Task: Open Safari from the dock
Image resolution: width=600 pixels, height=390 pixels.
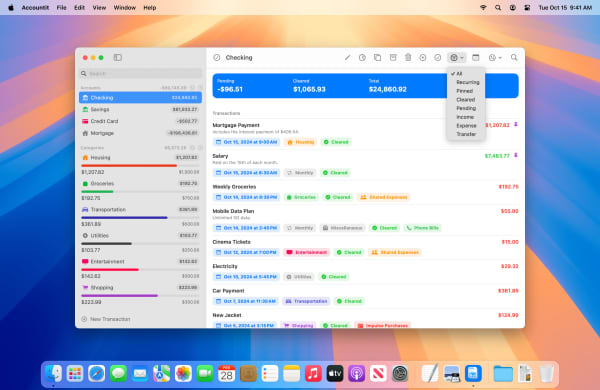Action: click(96, 373)
